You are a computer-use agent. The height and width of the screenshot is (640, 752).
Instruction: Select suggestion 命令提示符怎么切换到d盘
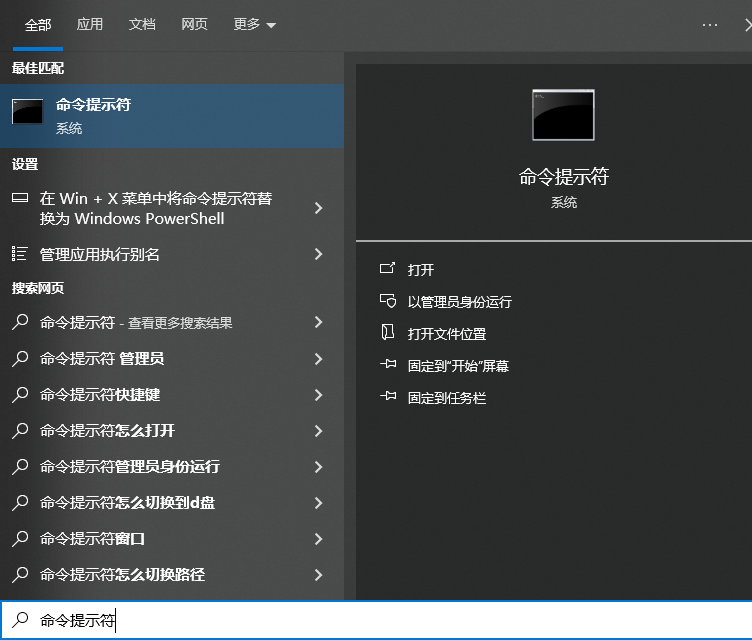pyautogui.click(x=172, y=502)
